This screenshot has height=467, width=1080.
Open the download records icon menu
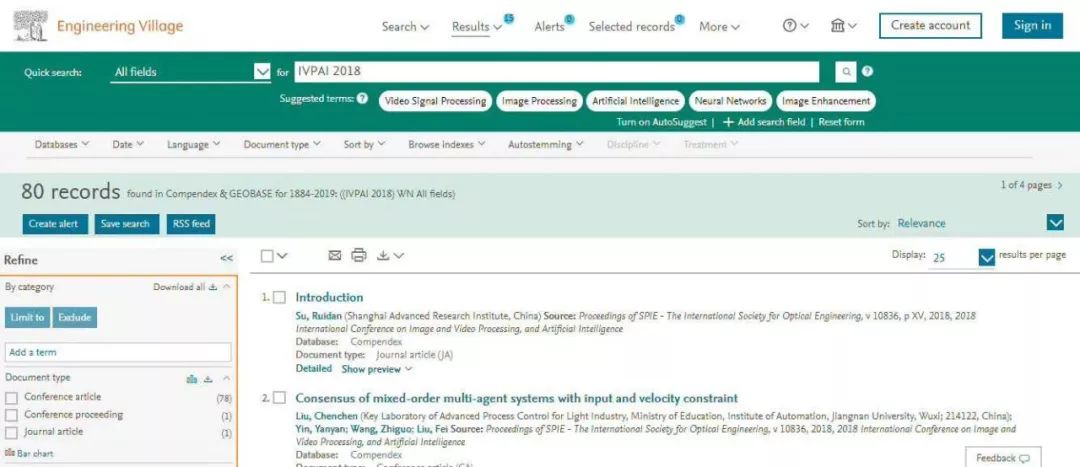pos(390,256)
